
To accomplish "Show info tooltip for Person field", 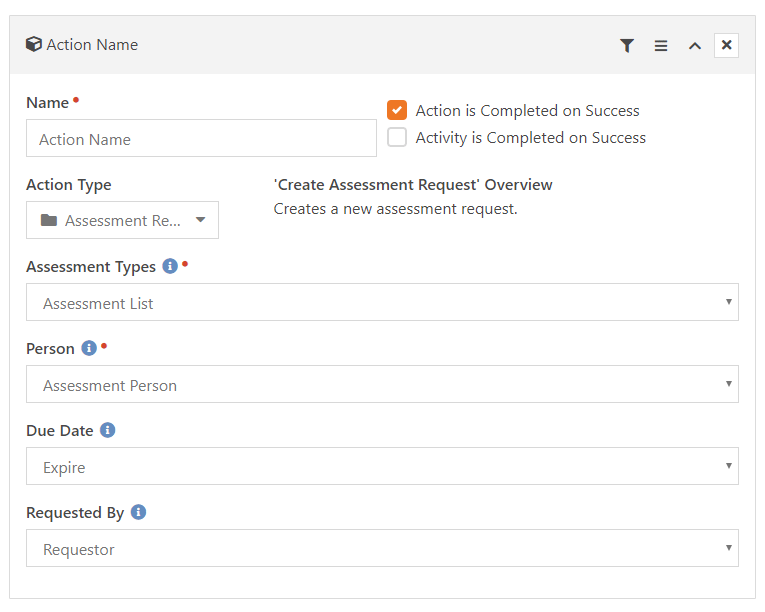I will click(89, 348).
